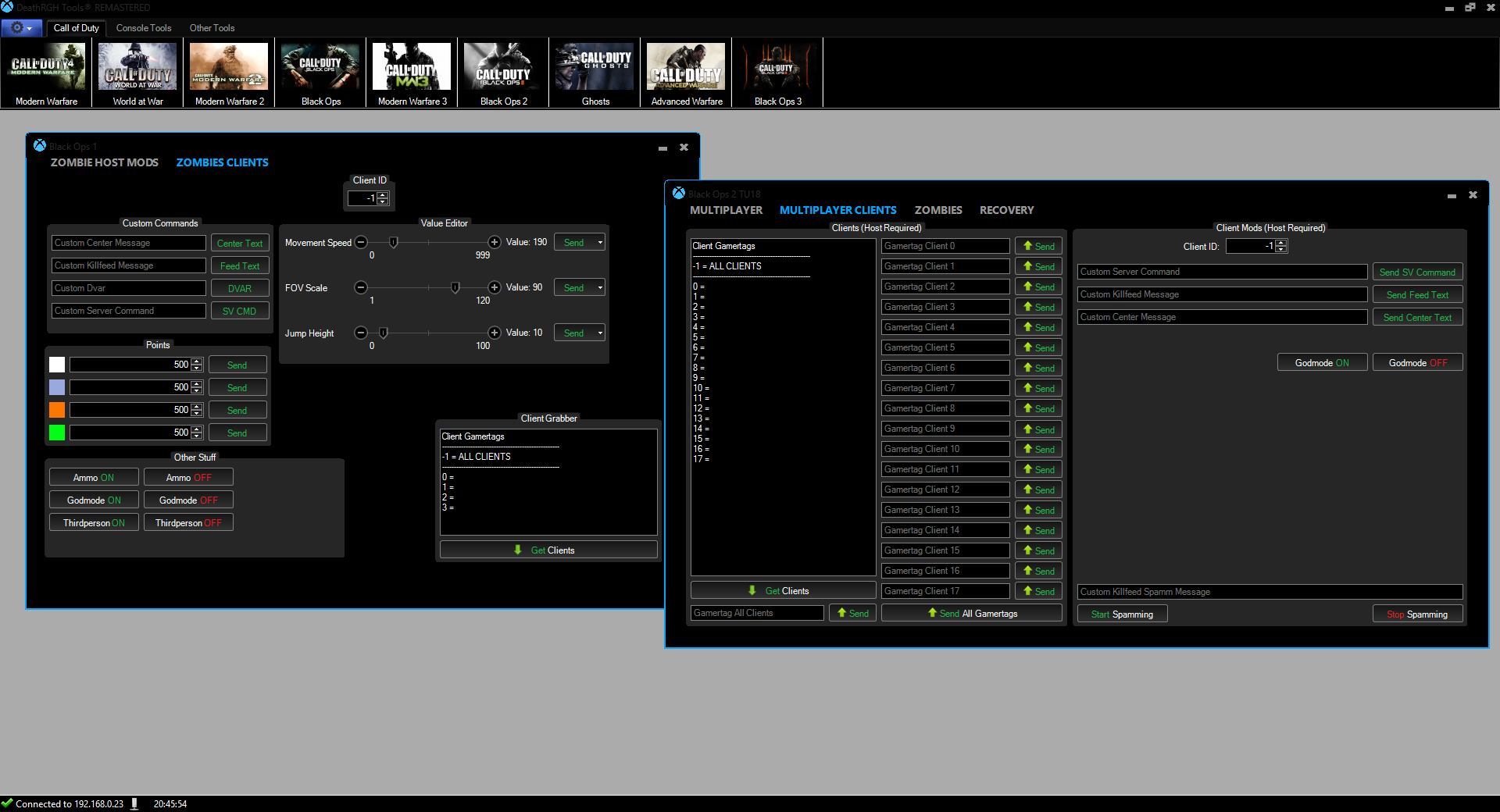
Task: Click the Xbox logo of Black Ops 2 TU18 window
Action: 679,194
